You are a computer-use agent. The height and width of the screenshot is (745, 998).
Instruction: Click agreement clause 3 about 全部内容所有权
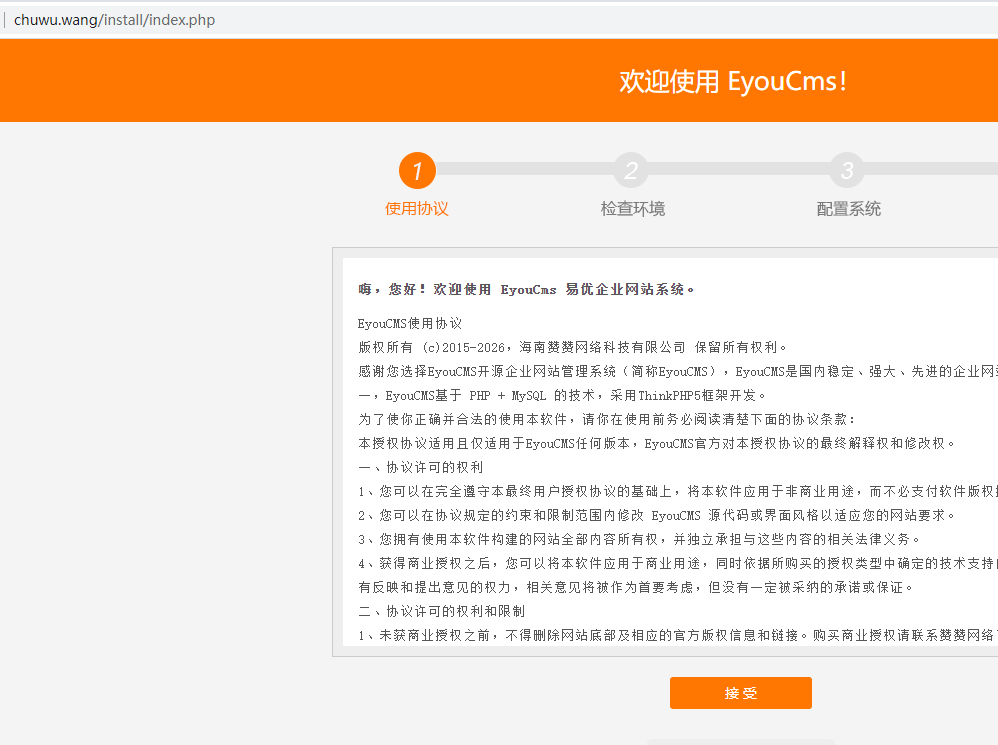(x=639, y=539)
